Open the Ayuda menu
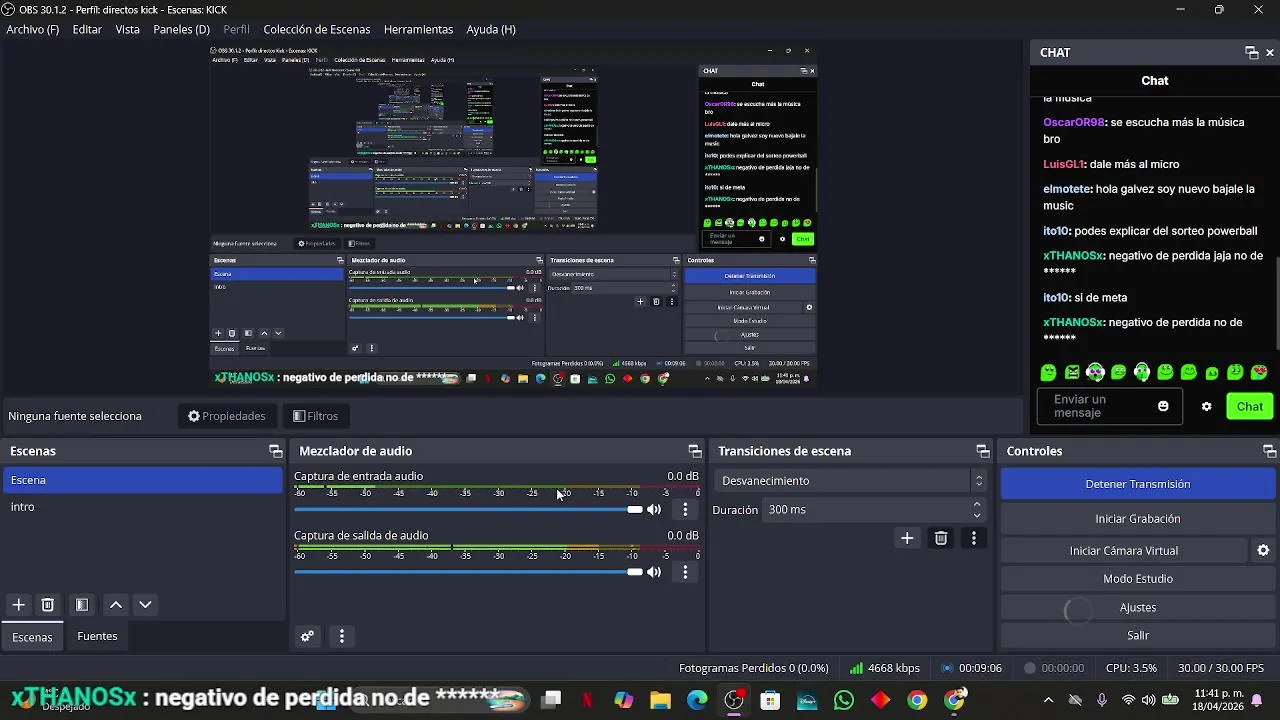 pos(491,29)
